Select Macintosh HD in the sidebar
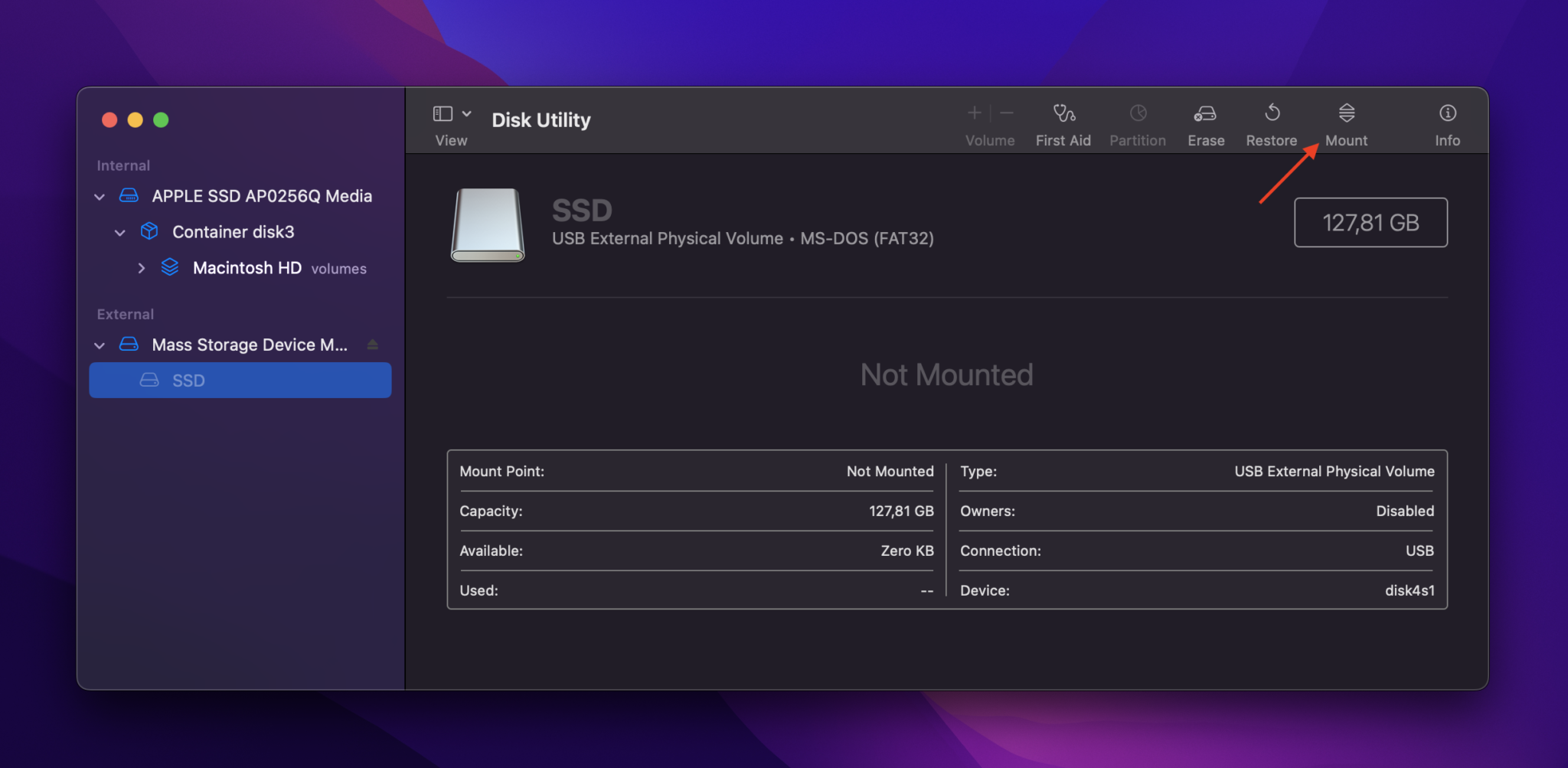This screenshot has height=768, width=1568. [246, 268]
